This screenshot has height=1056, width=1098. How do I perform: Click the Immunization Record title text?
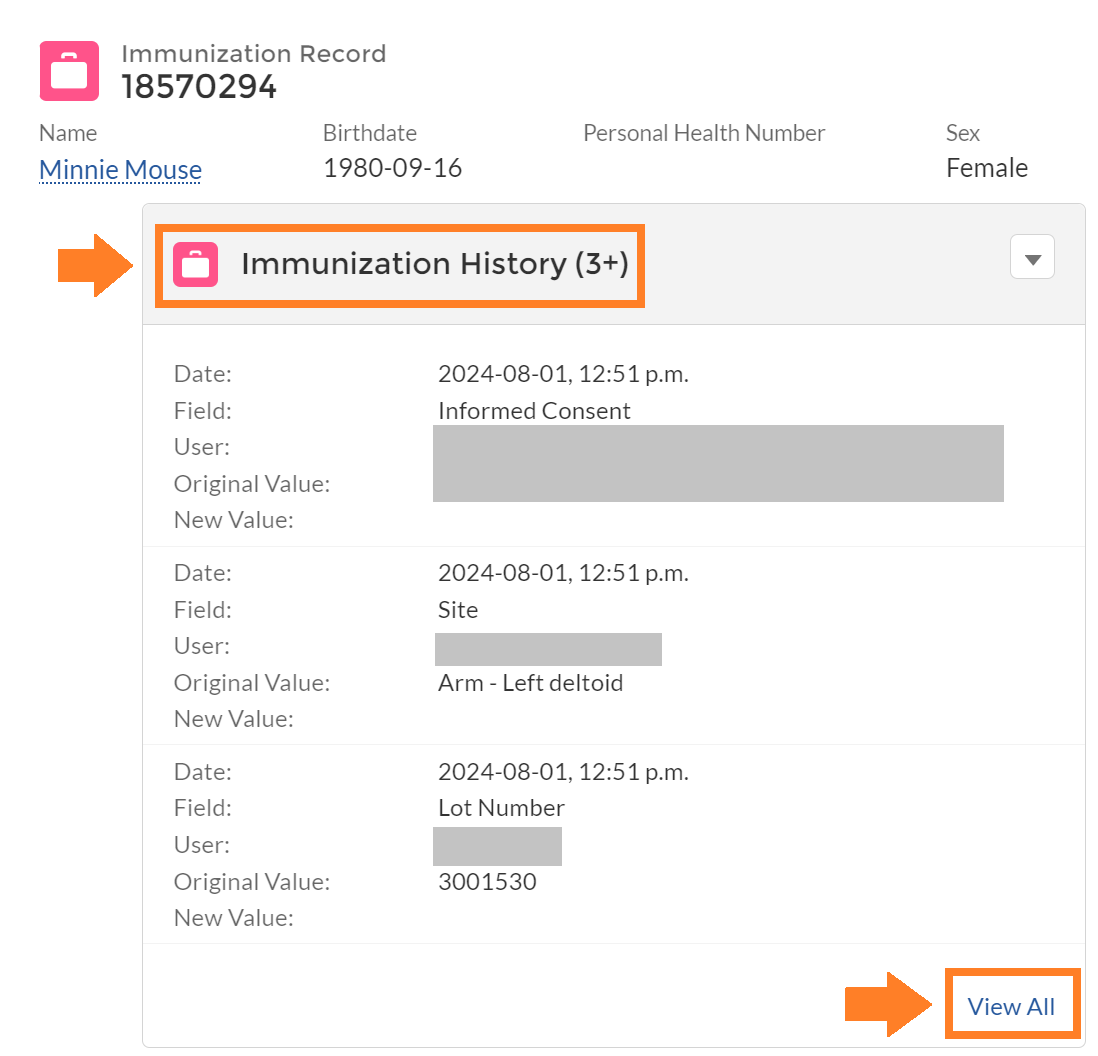point(253,54)
